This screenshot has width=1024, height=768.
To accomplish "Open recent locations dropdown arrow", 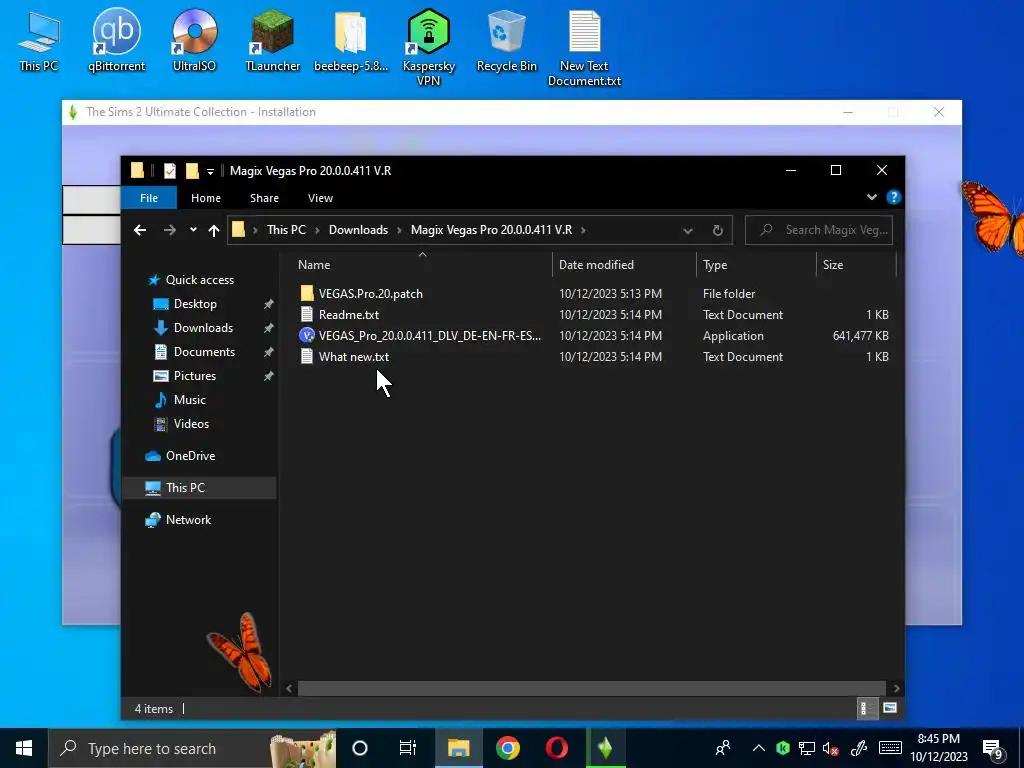I will [x=193, y=229].
